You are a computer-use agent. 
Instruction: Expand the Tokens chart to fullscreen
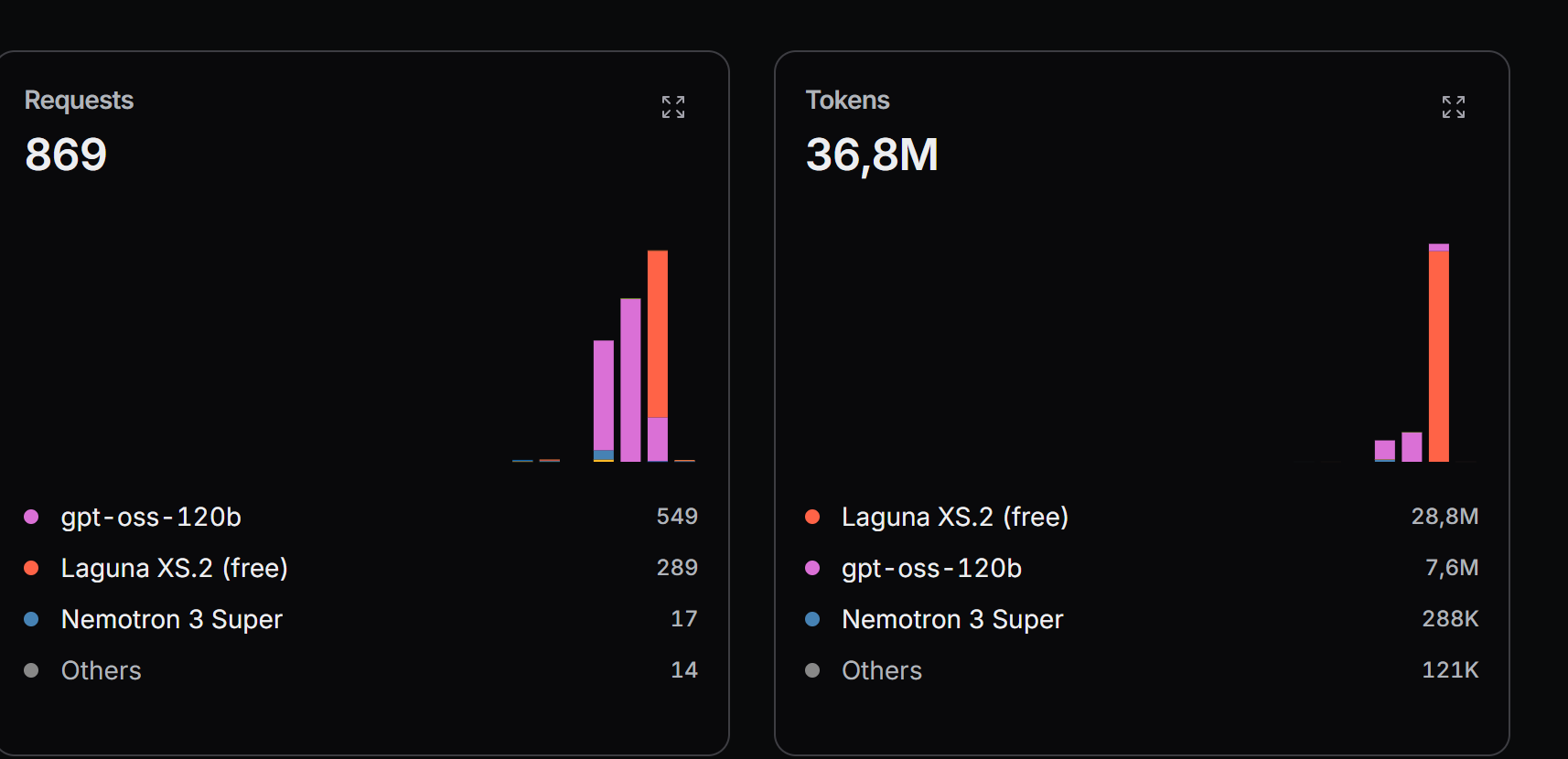pos(1454,107)
